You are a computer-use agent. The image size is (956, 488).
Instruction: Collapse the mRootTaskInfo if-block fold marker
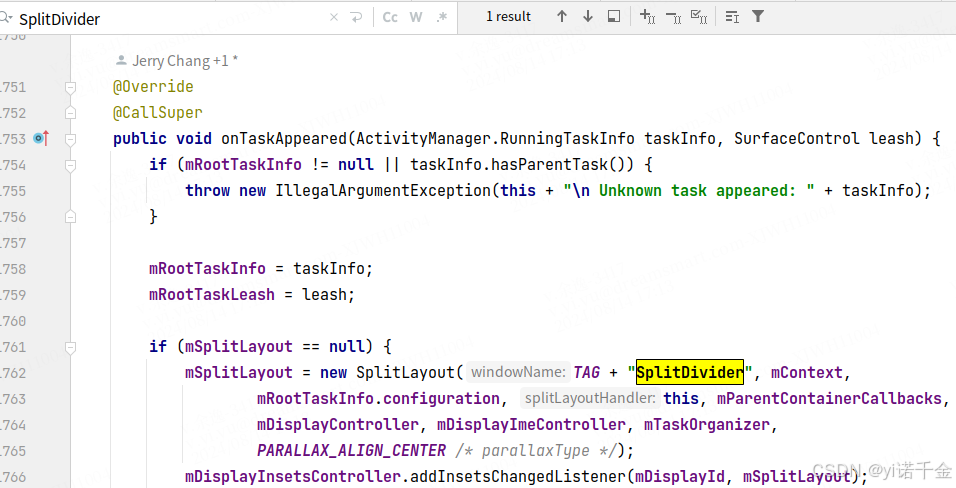[70, 165]
